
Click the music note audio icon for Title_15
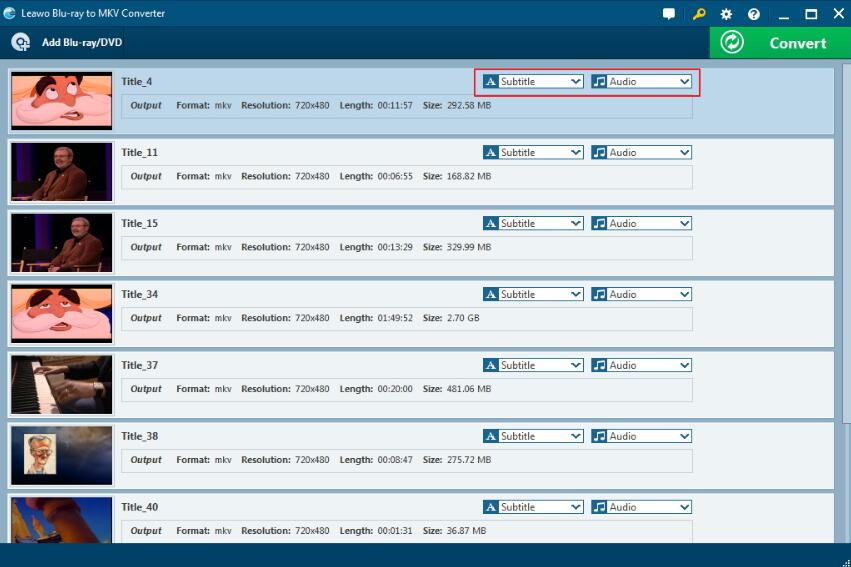point(599,223)
